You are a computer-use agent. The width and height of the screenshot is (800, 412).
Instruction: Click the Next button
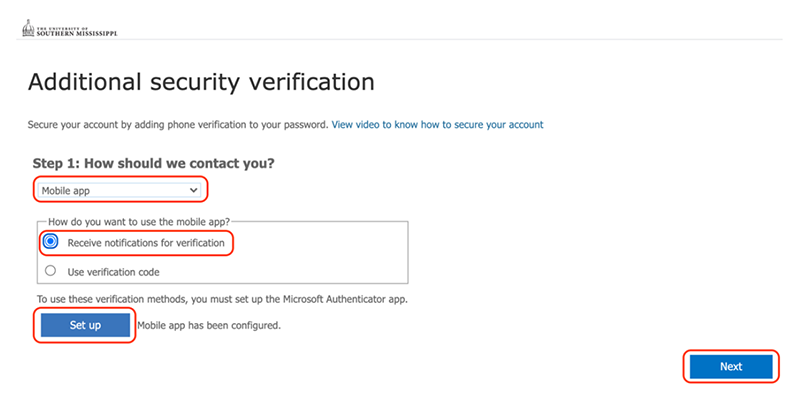pyautogui.click(x=731, y=367)
